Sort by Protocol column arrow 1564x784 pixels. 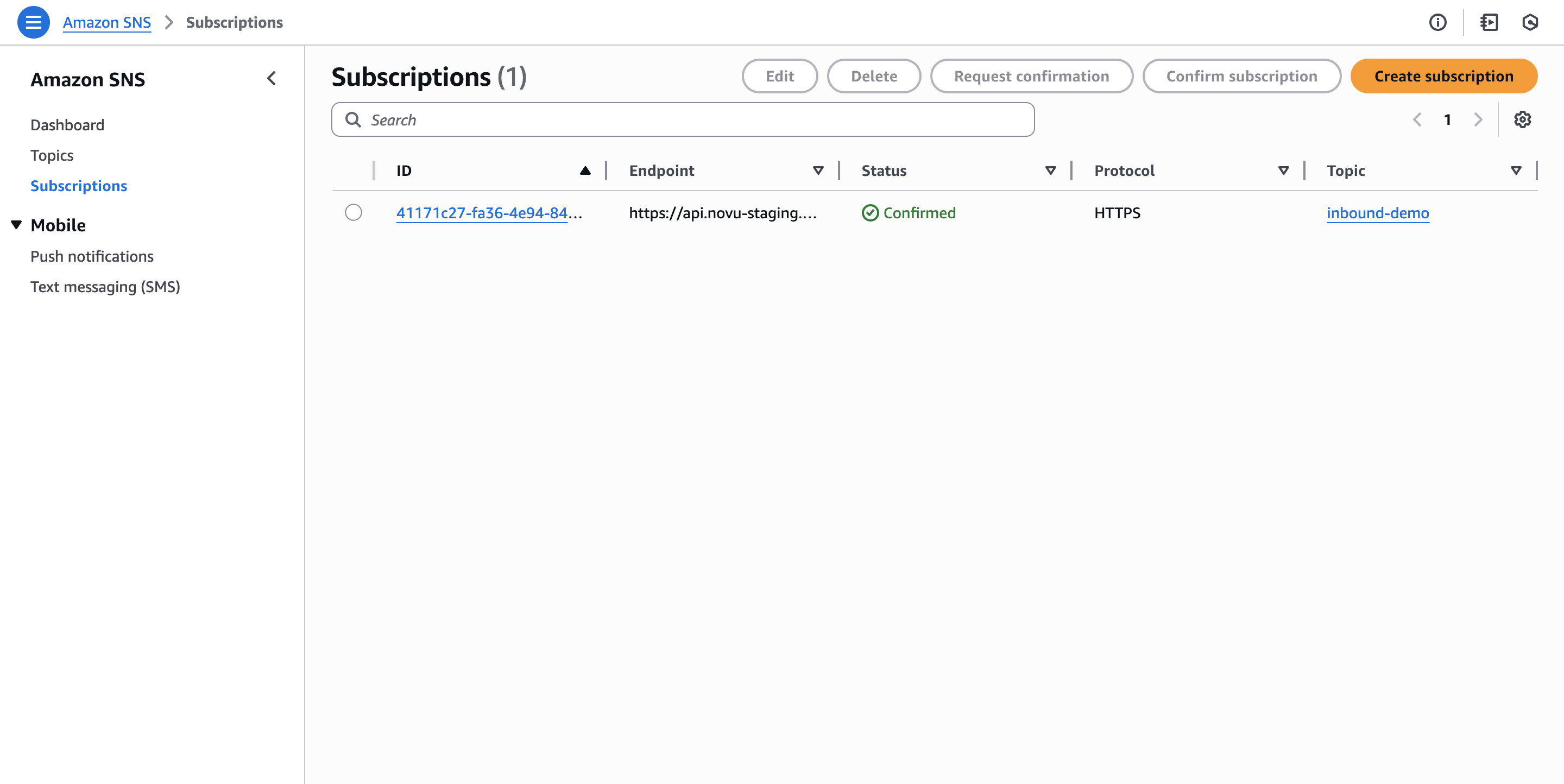(1283, 170)
